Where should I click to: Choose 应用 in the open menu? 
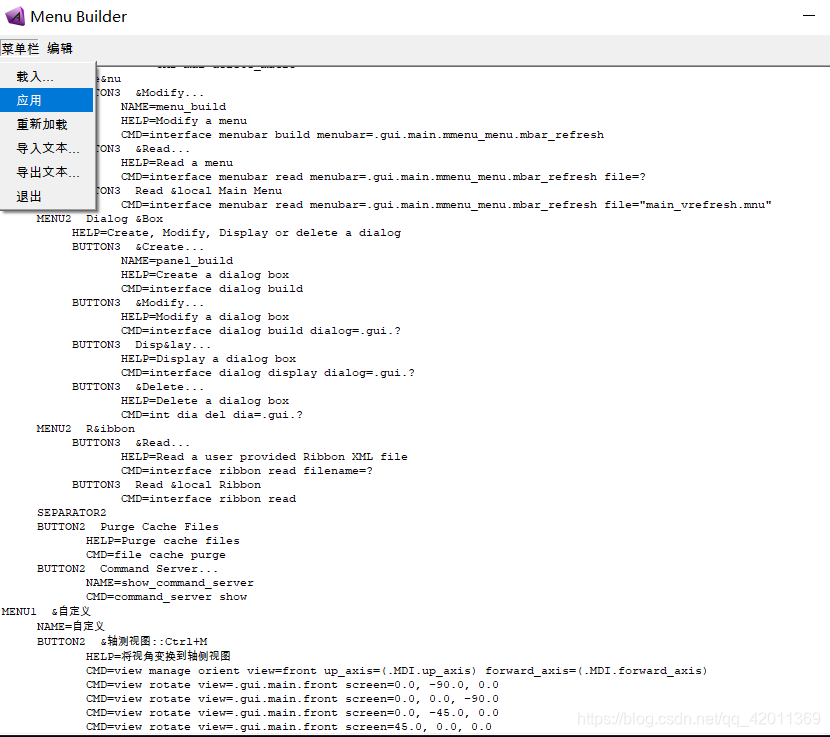[x=30, y=100]
